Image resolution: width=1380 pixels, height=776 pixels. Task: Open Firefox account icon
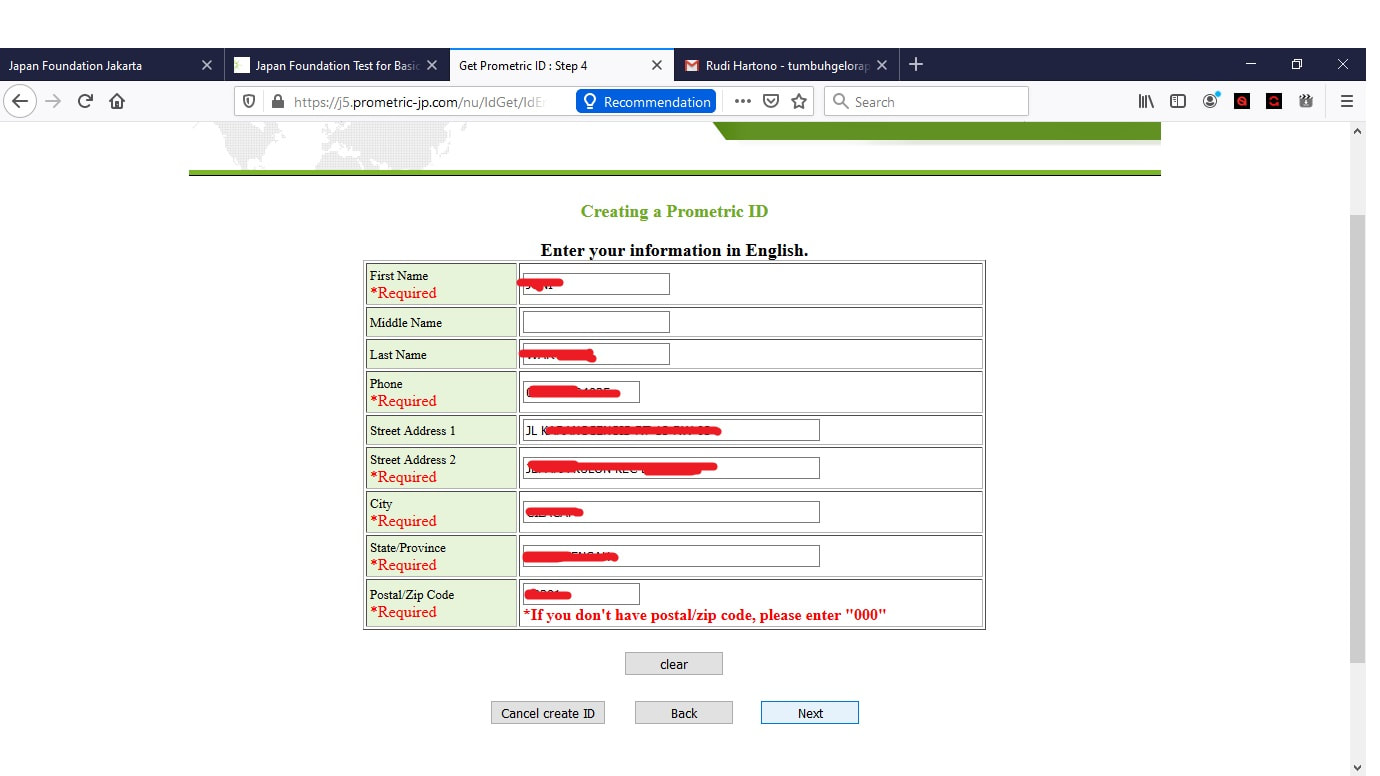[x=1211, y=101]
